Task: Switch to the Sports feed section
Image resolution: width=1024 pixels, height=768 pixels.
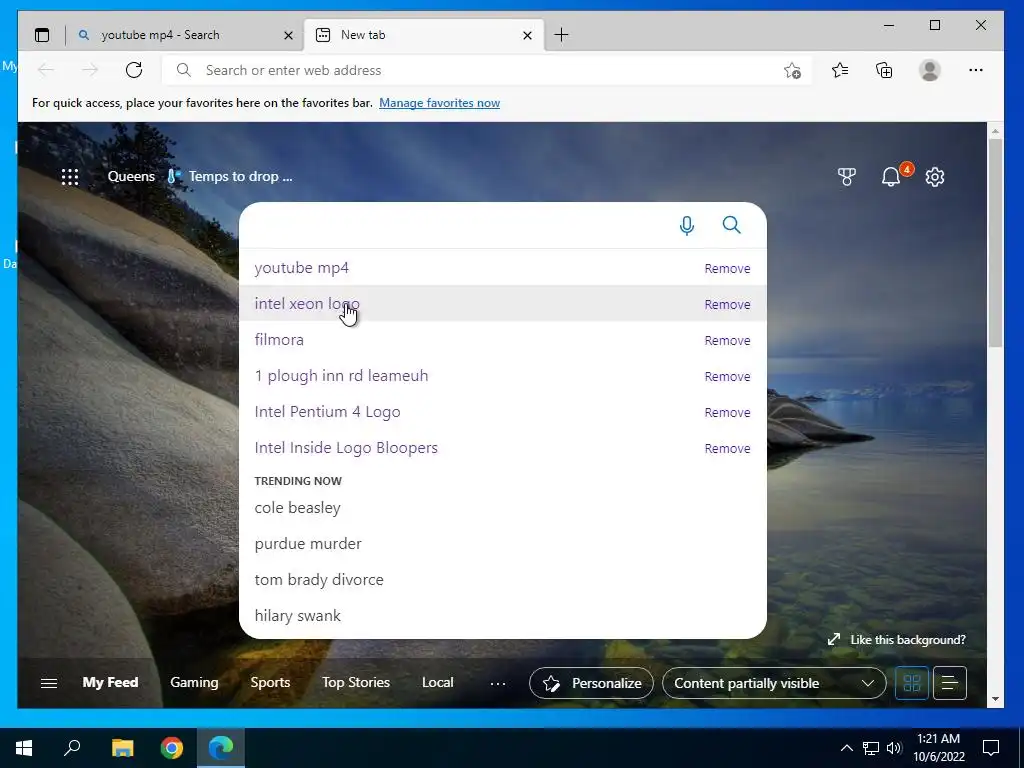Action: pyautogui.click(x=270, y=682)
